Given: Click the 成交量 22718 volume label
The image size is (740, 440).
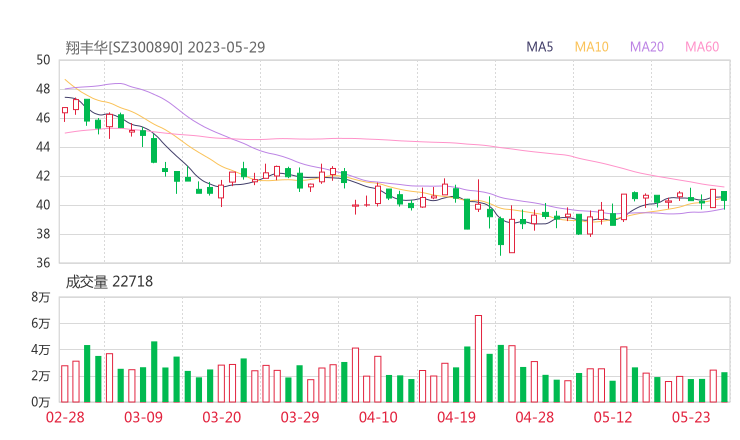Looking at the screenshot, I should 109,281.
